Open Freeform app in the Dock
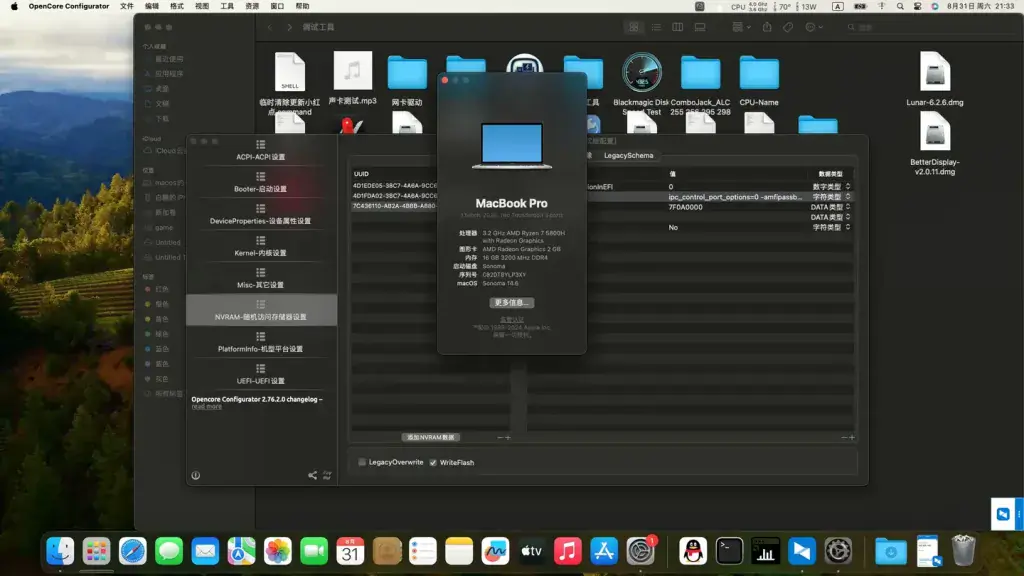This screenshot has width=1024, height=576. click(x=495, y=551)
